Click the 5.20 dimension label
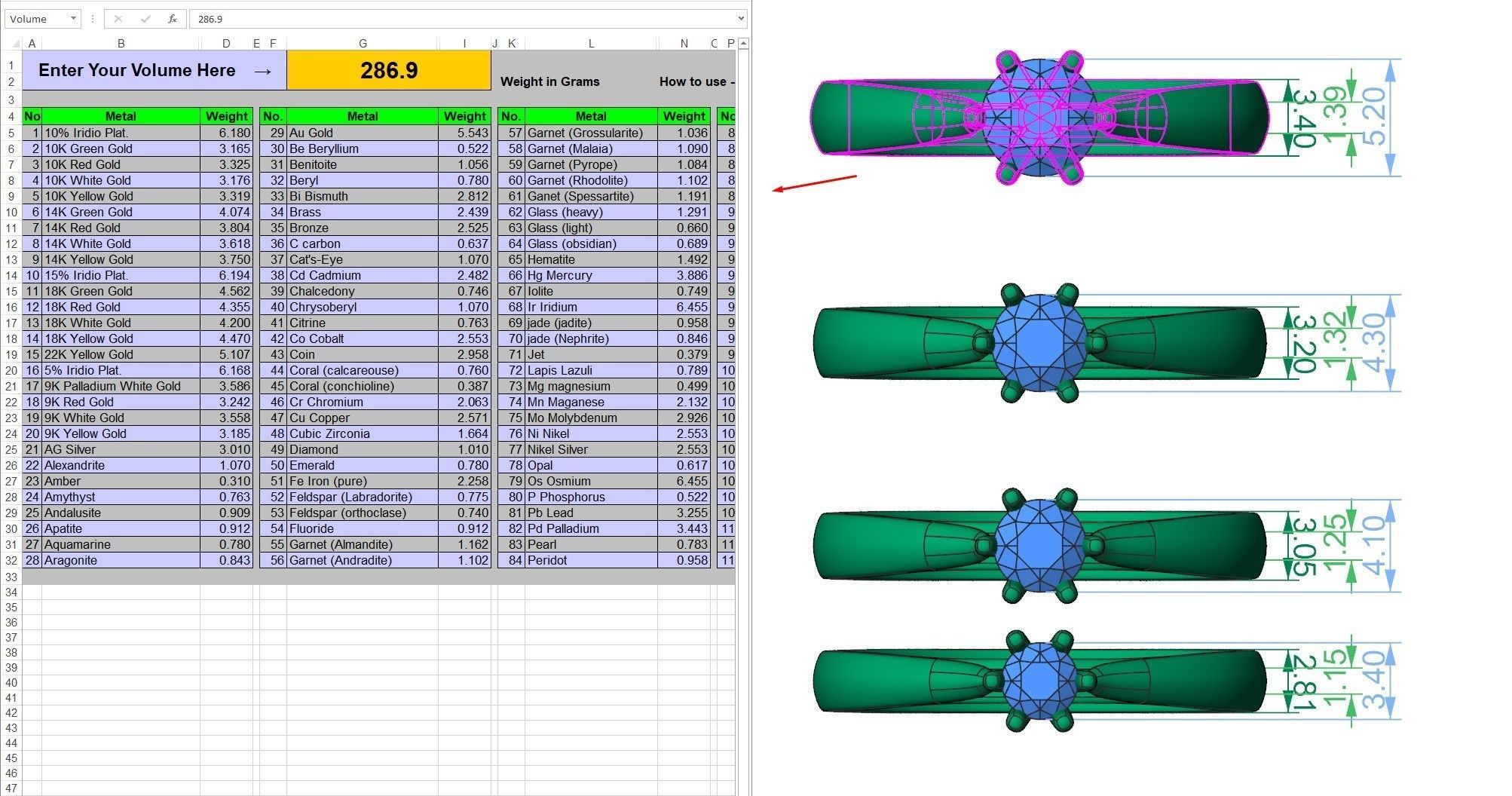 click(x=1376, y=117)
